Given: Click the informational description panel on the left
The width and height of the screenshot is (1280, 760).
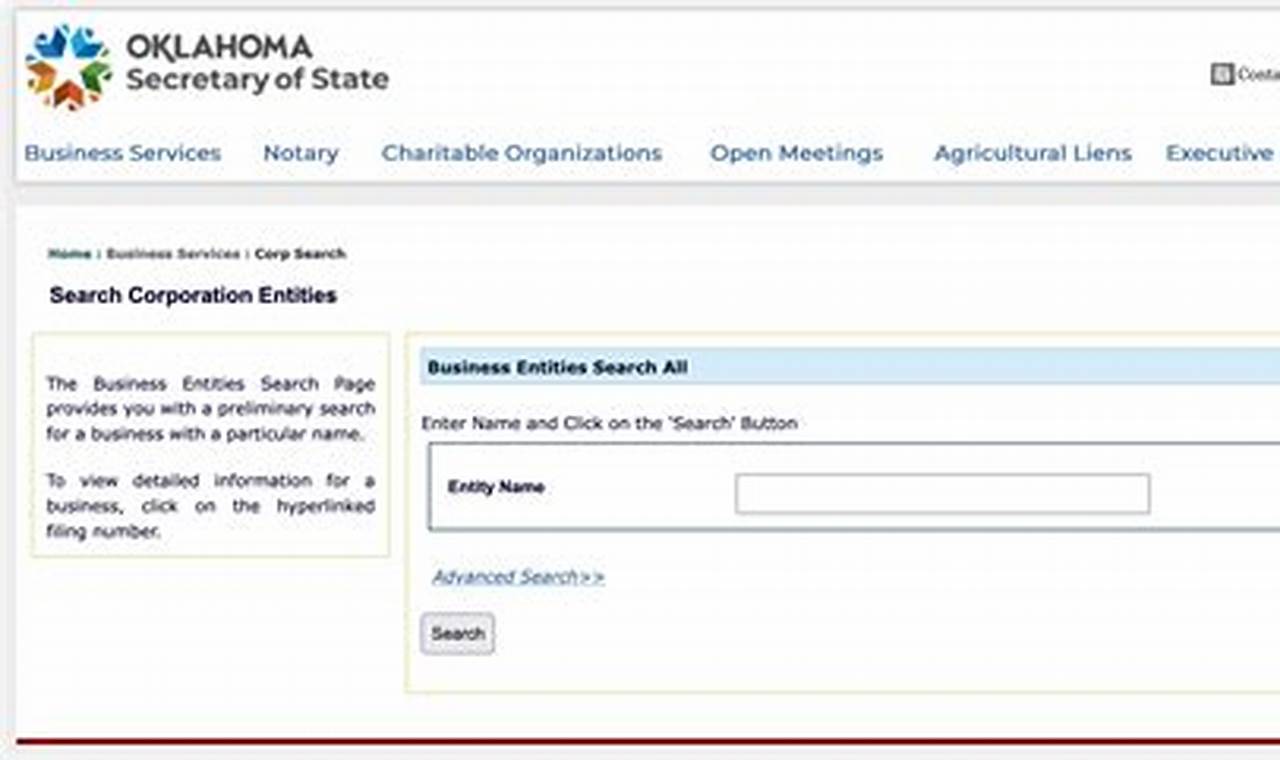Looking at the screenshot, I should [x=211, y=443].
